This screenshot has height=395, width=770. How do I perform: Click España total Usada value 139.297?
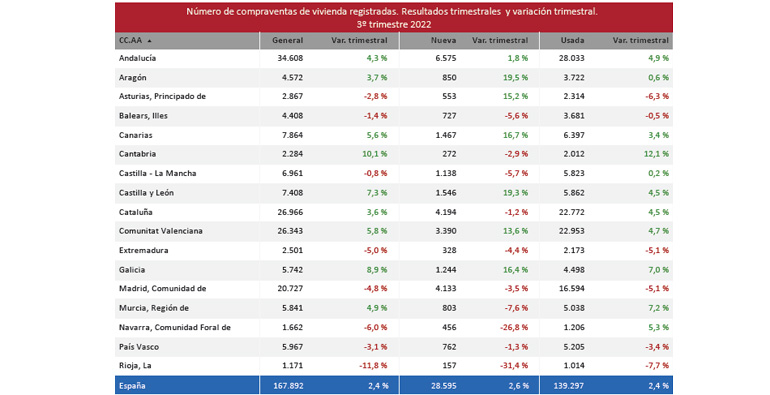click(570, 386)
